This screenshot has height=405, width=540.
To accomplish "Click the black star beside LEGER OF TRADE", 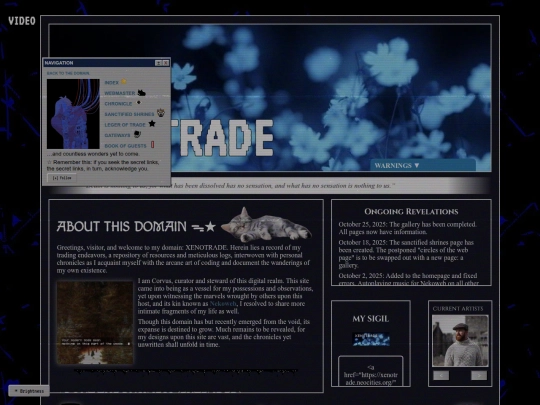I will point(152,124).
